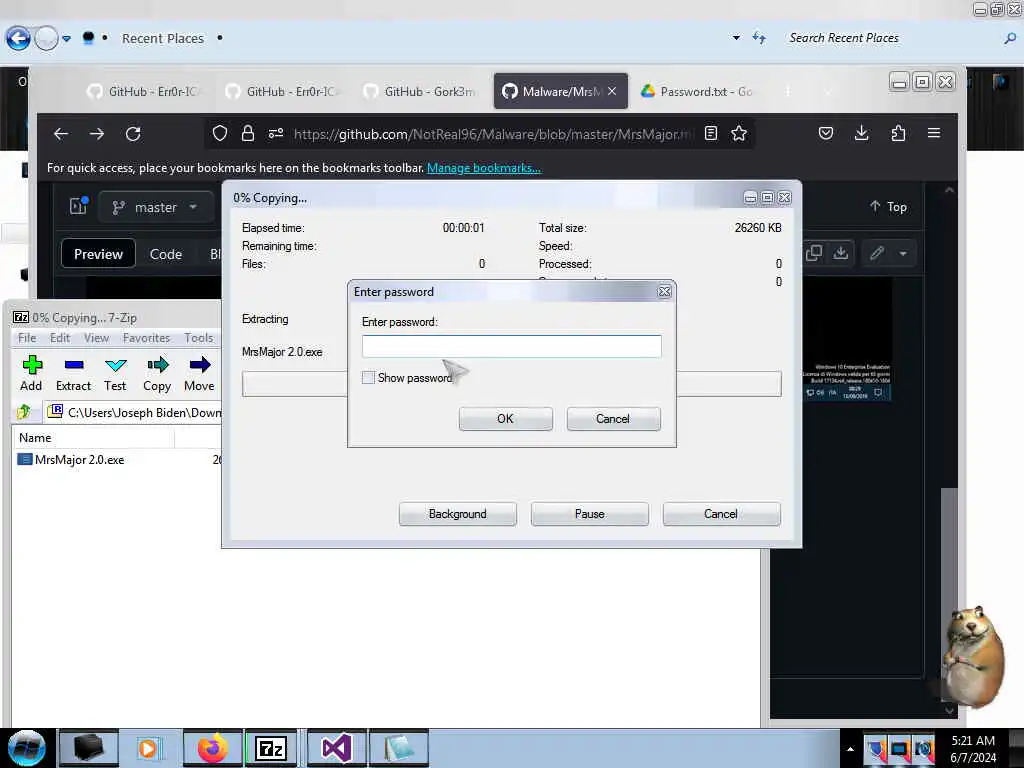Select the GitHub Code view tab
This screenshot has width=1024, height=768.
pos(166,254)
